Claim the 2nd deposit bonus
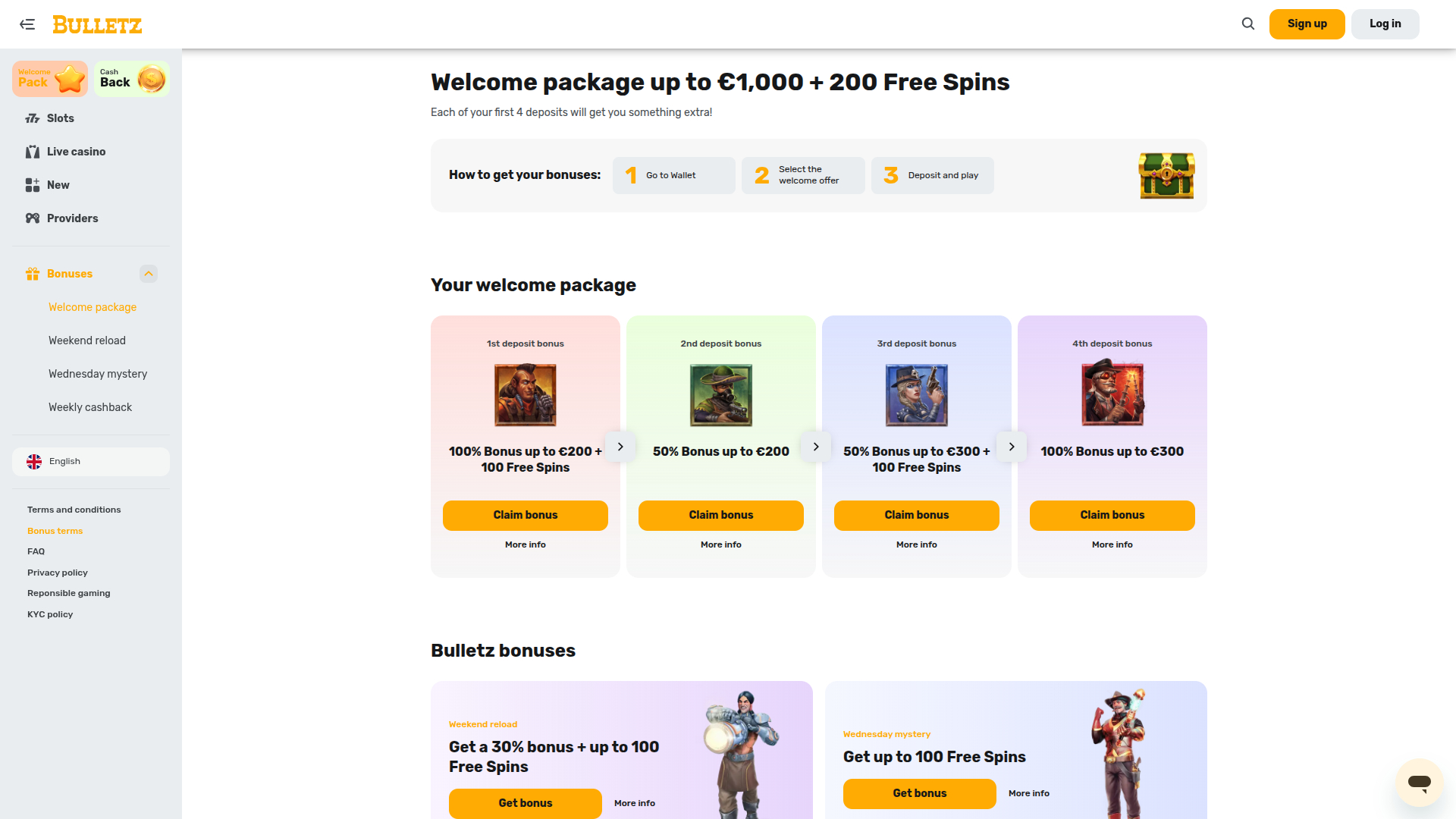1456x819 pixels. 720,515
